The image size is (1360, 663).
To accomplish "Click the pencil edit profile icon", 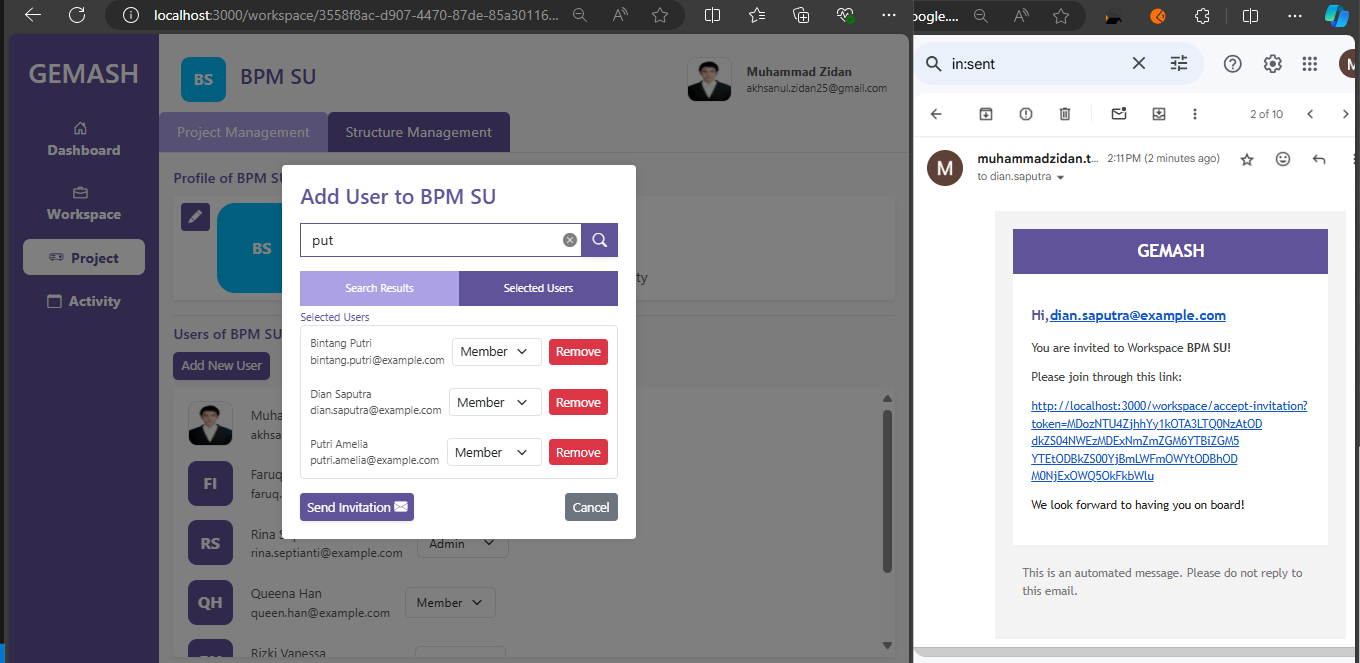I will pyautogui.click(x=195, y=216).
